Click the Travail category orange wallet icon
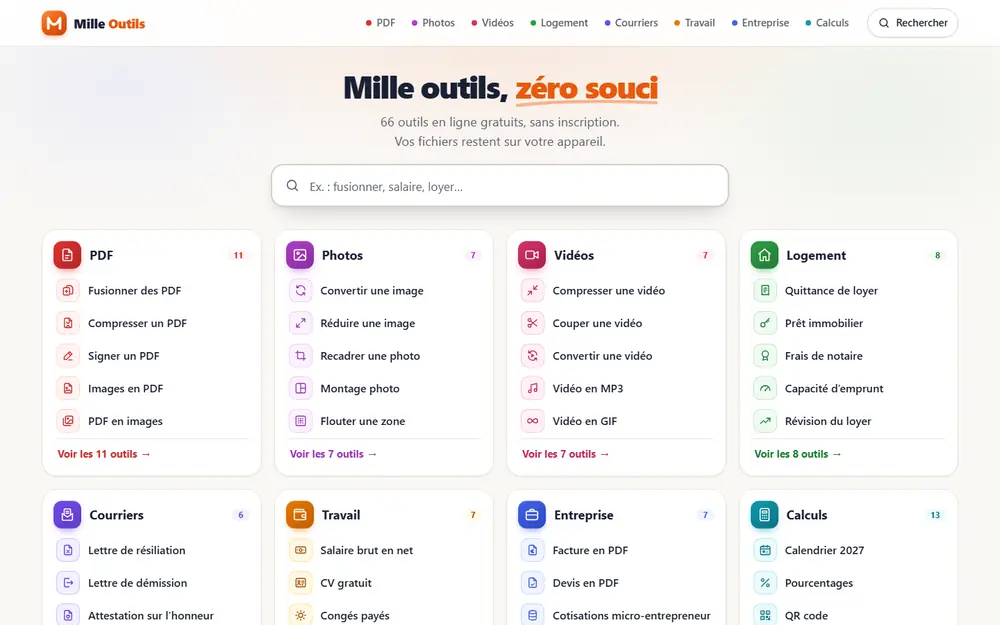 point(300,515)
